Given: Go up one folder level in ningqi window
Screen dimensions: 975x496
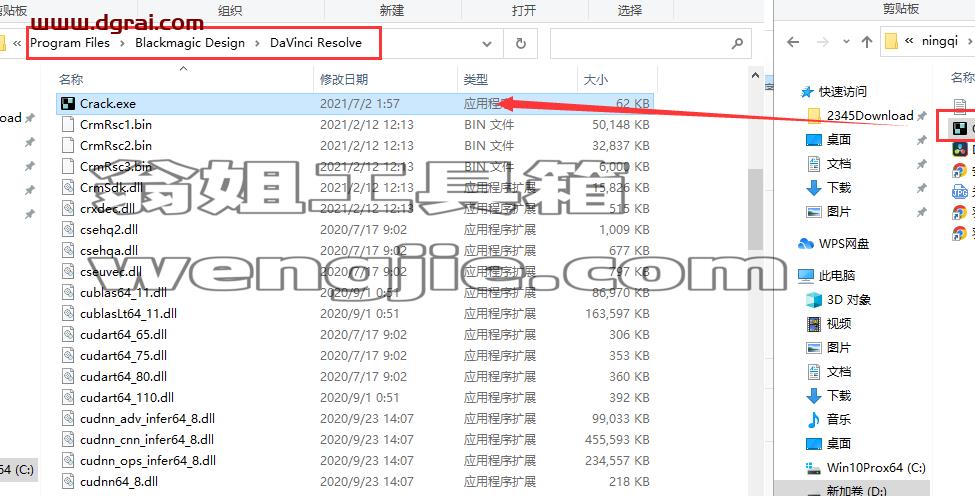Looking at the screenshot, I should (x=867, y=42).
